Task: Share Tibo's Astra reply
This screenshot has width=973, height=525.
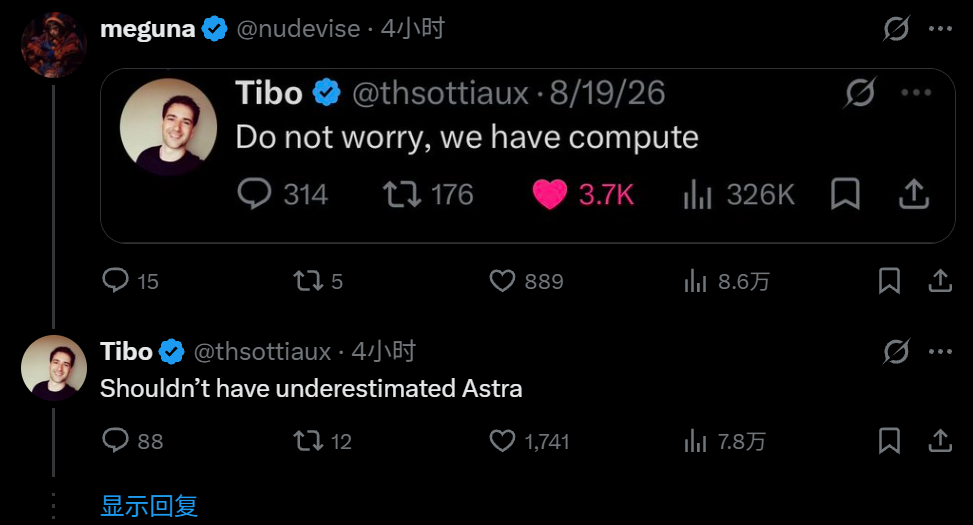Action: (940, 441)
